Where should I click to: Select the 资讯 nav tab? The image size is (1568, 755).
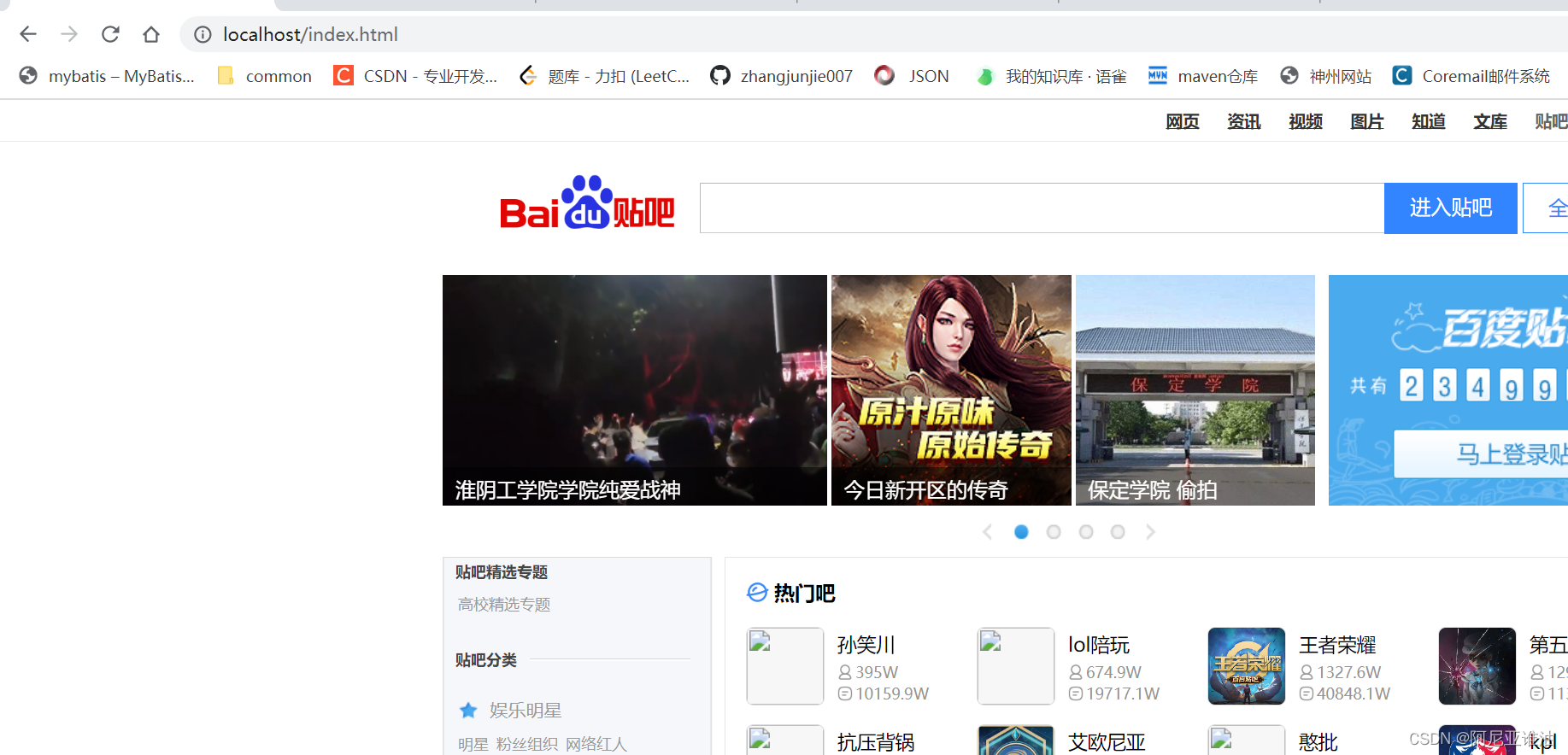(1244, 121)
